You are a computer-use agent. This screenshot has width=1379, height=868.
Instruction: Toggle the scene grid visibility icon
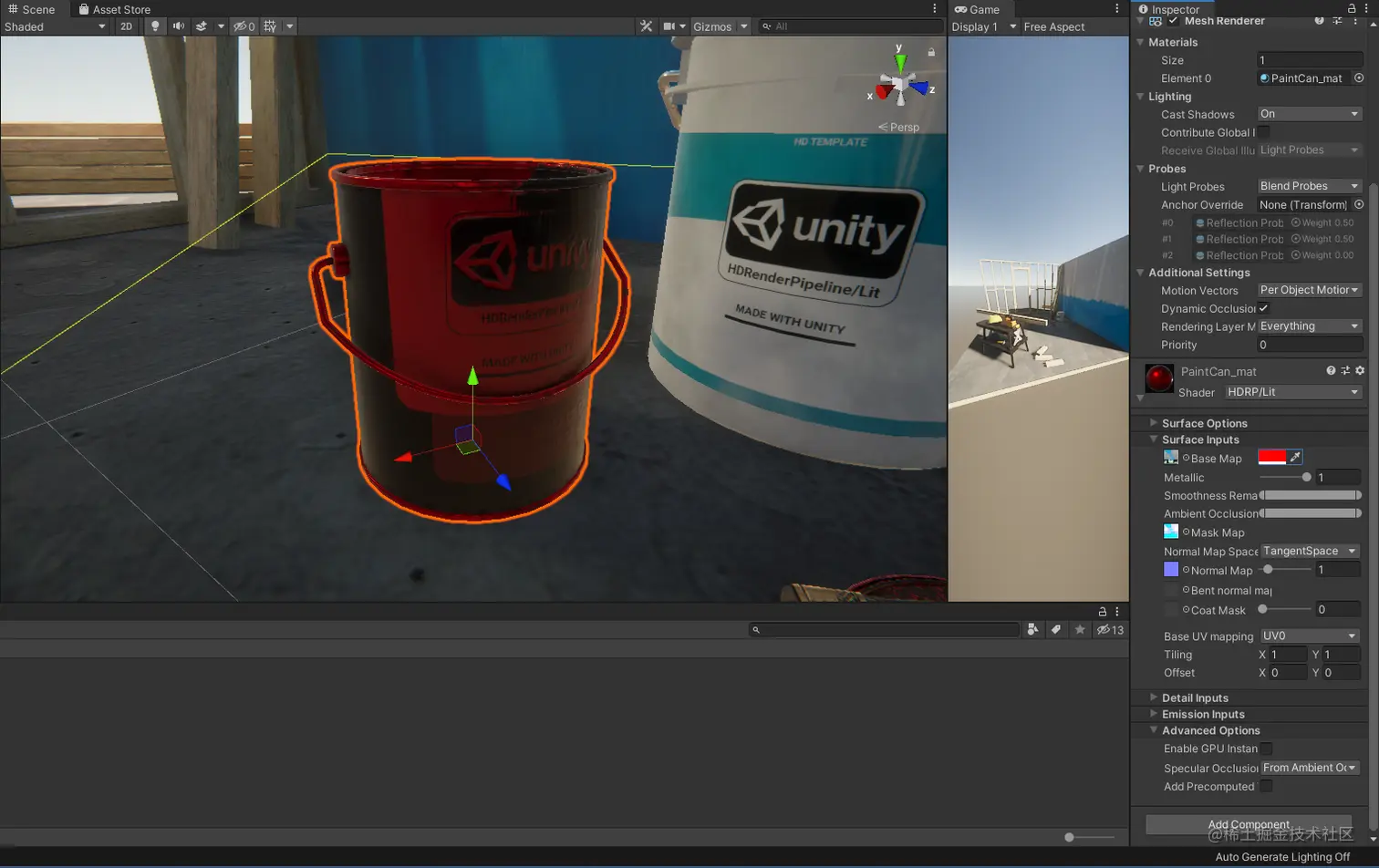coord(270,26)
